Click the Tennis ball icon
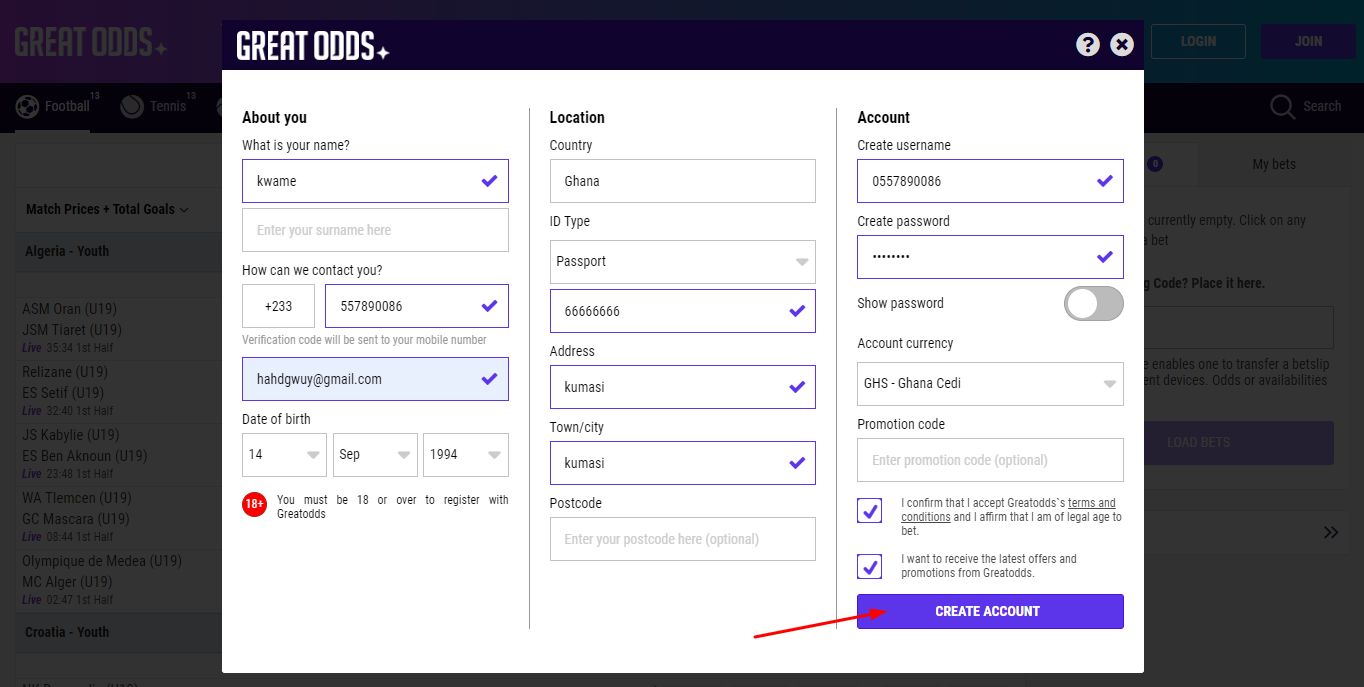1364x687 pixels. (x=132, y=106)
